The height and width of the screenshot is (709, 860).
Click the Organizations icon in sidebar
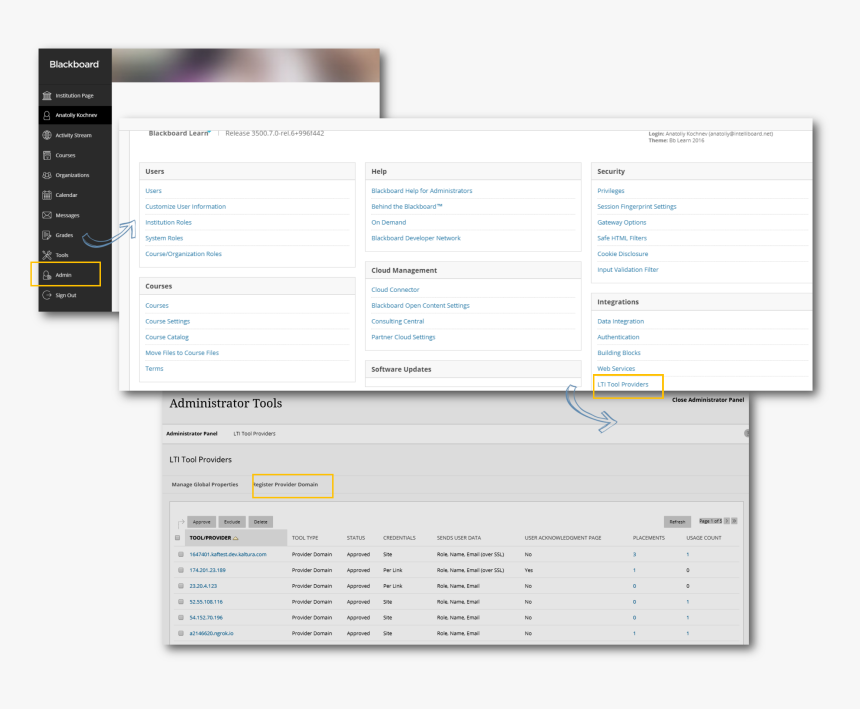tap(47, 175)
